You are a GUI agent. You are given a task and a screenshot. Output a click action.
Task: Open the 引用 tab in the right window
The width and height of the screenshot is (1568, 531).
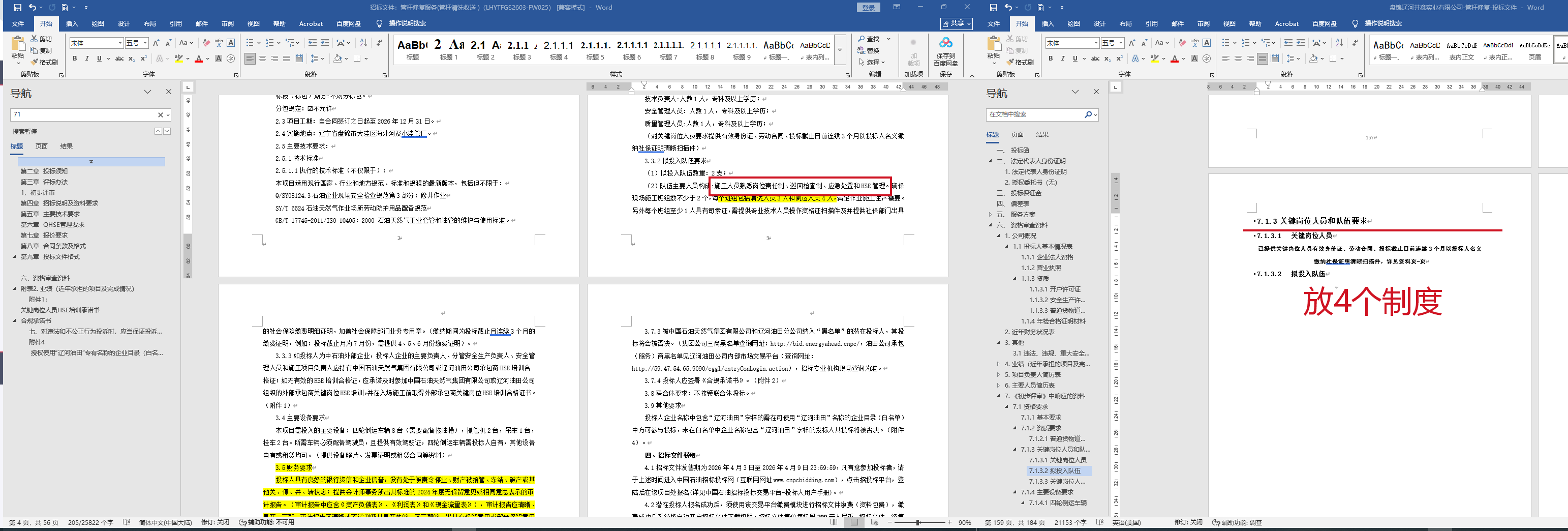coord(1152,24)
